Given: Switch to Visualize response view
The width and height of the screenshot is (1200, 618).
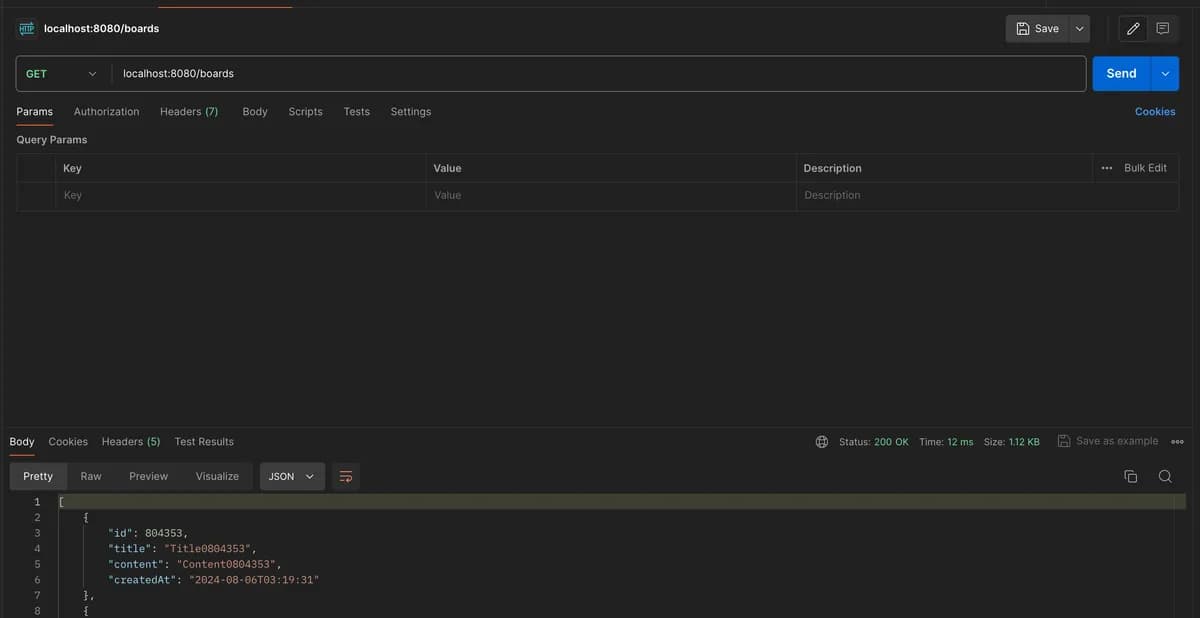Looking at the screenshot, I should tap(217, 476).
